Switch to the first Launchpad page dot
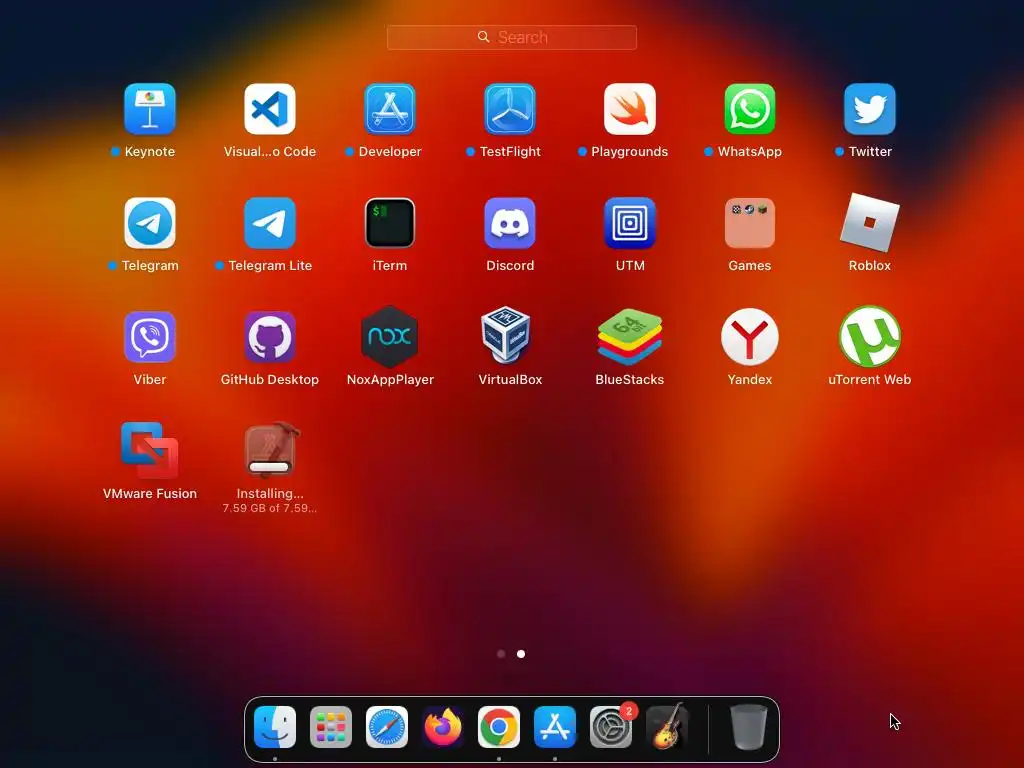1024x768 pixels. (x=501, y=654)
